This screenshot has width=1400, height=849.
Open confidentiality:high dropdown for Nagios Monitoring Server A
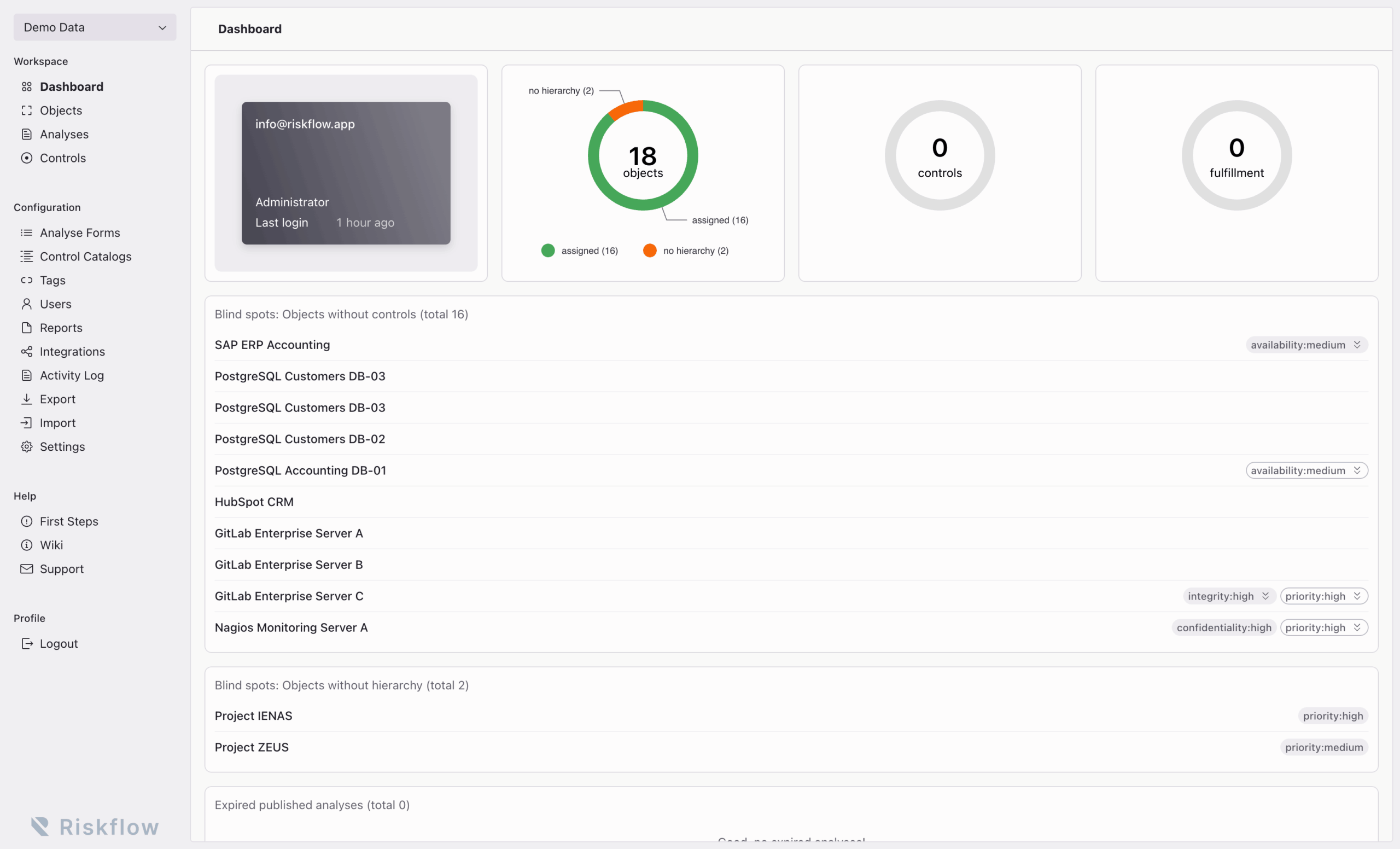[1224, 627]
